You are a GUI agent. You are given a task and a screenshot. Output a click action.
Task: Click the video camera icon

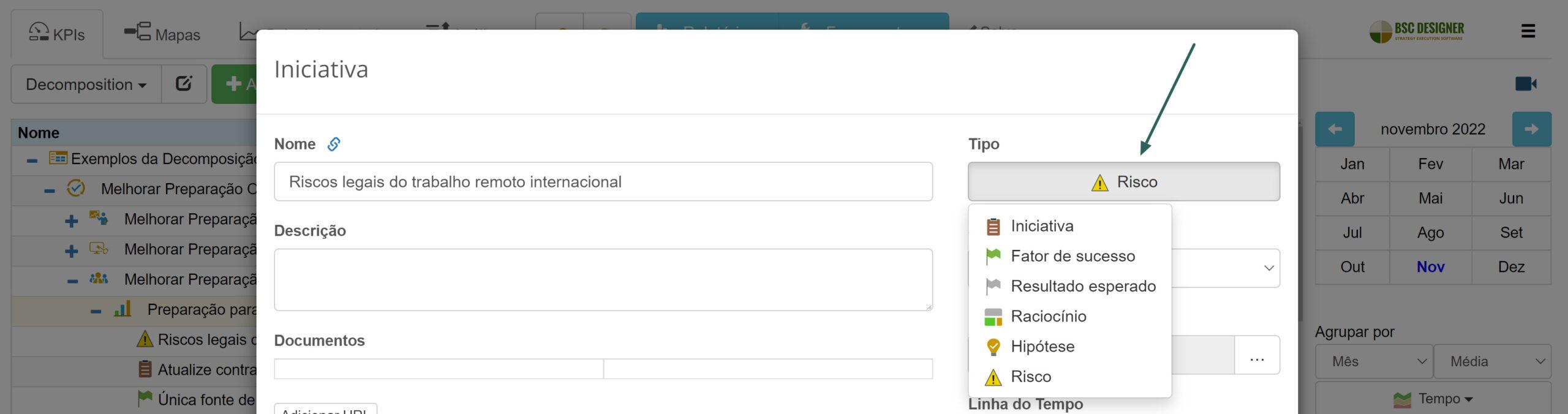tap(1525, 84)
